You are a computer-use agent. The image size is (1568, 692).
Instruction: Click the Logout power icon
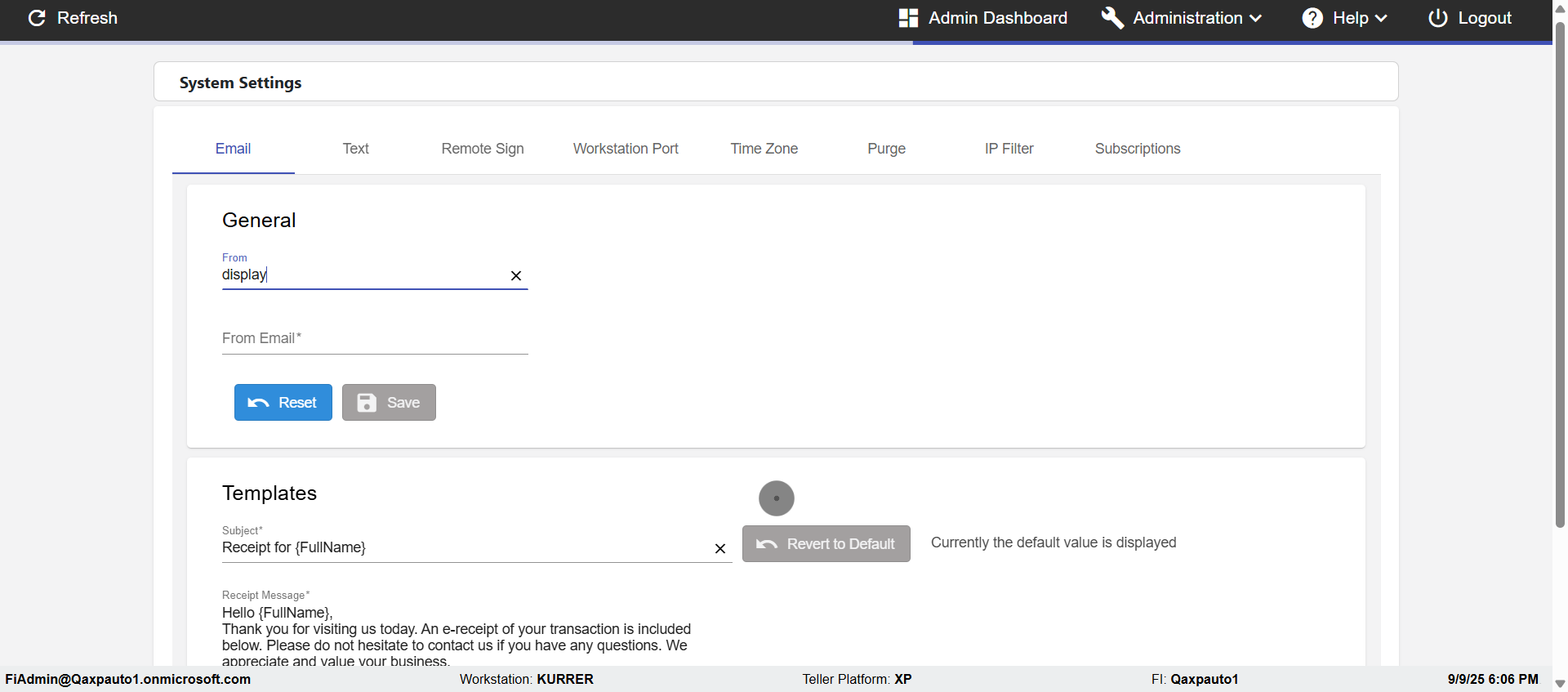[1437, 18]
